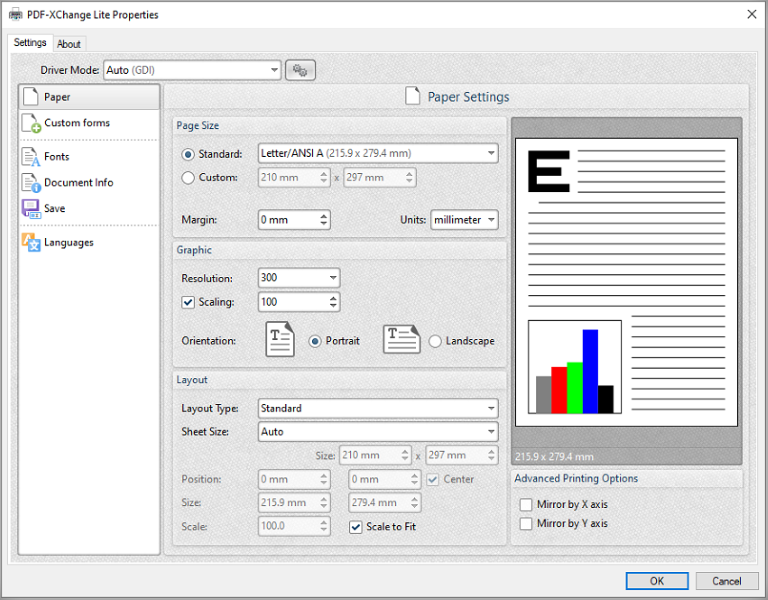Open the Resolution dropdown
The height and width of the screenshot is (600, 768).
(299, 278)
